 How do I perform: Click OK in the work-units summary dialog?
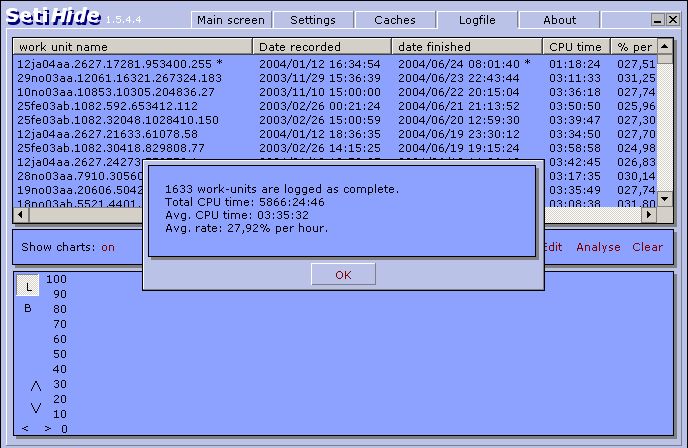pos(343,275)
